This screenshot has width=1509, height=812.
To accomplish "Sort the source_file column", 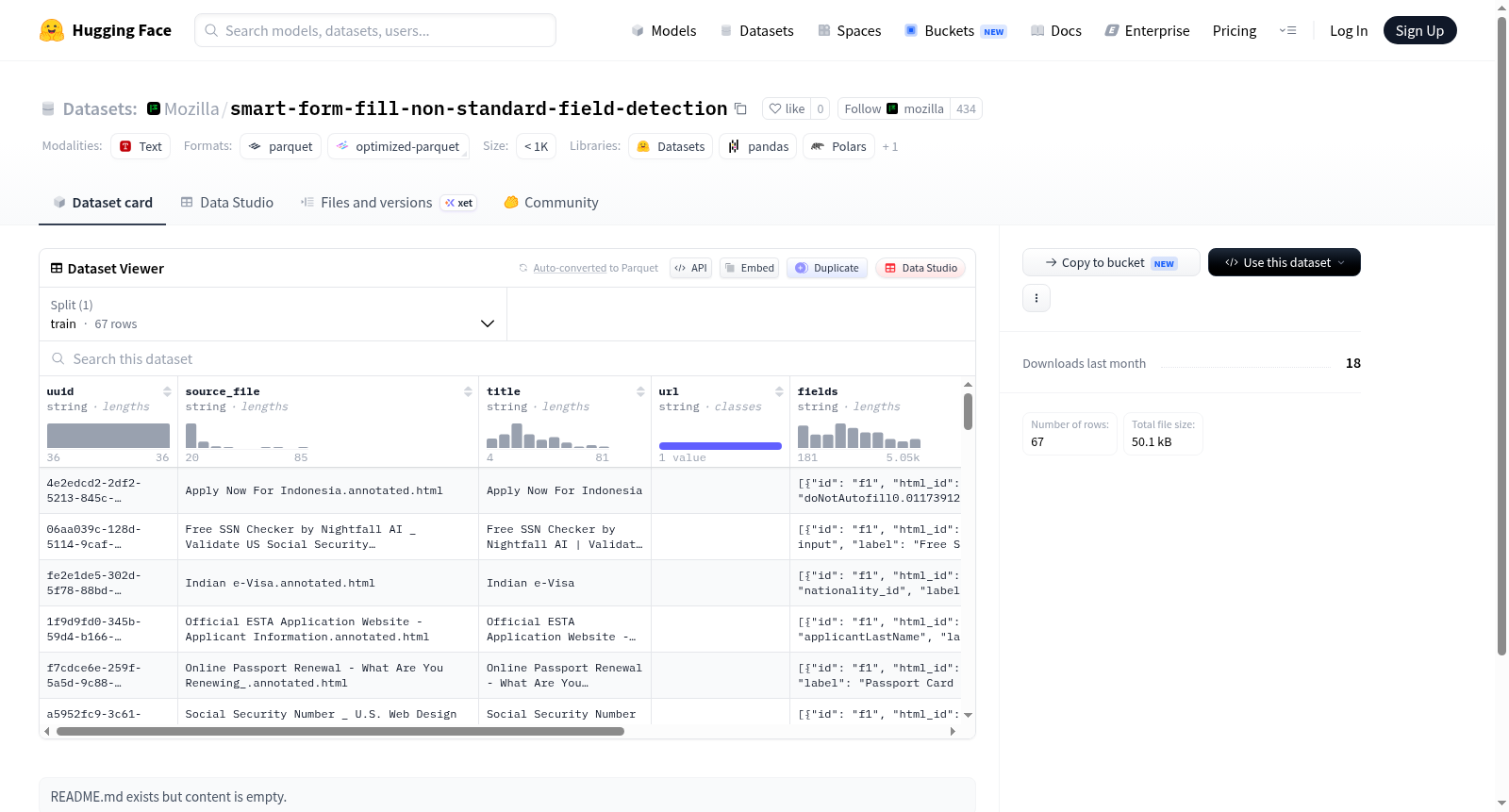I will click(468, 391).
